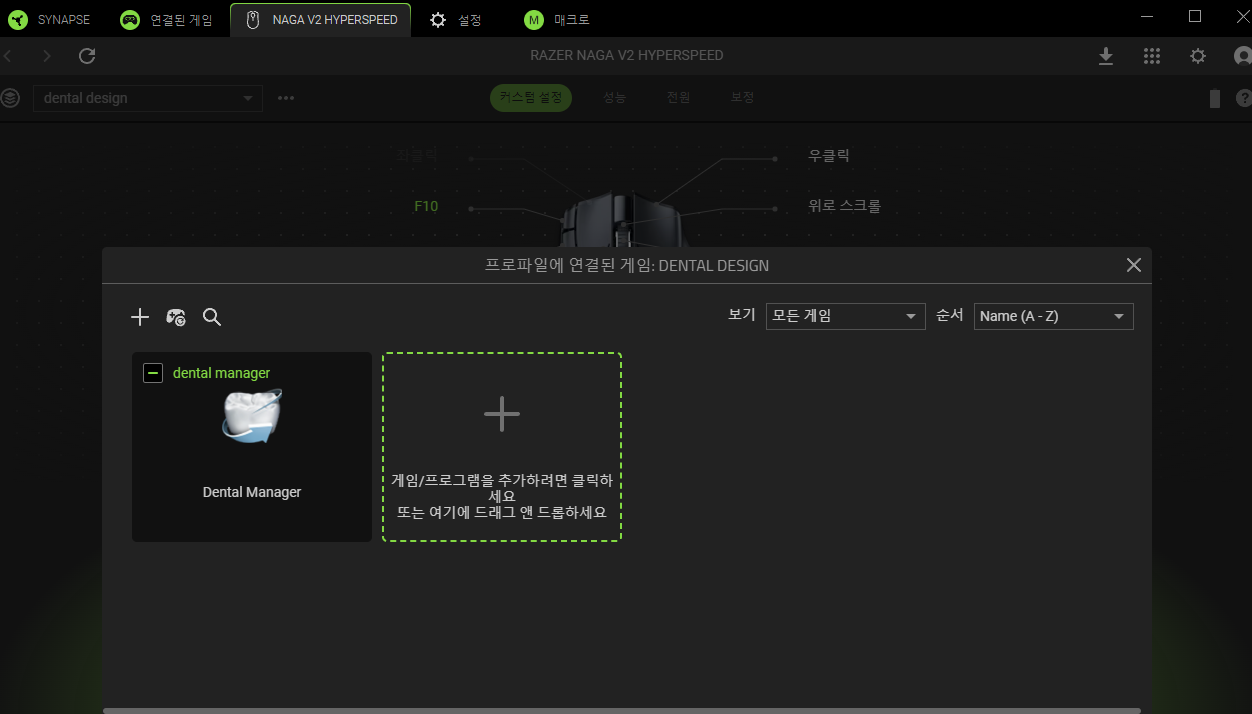The image size is (1252, 714).
Task: Click the mouse icon on the Naga tab
Action: (x=253, y=20)
